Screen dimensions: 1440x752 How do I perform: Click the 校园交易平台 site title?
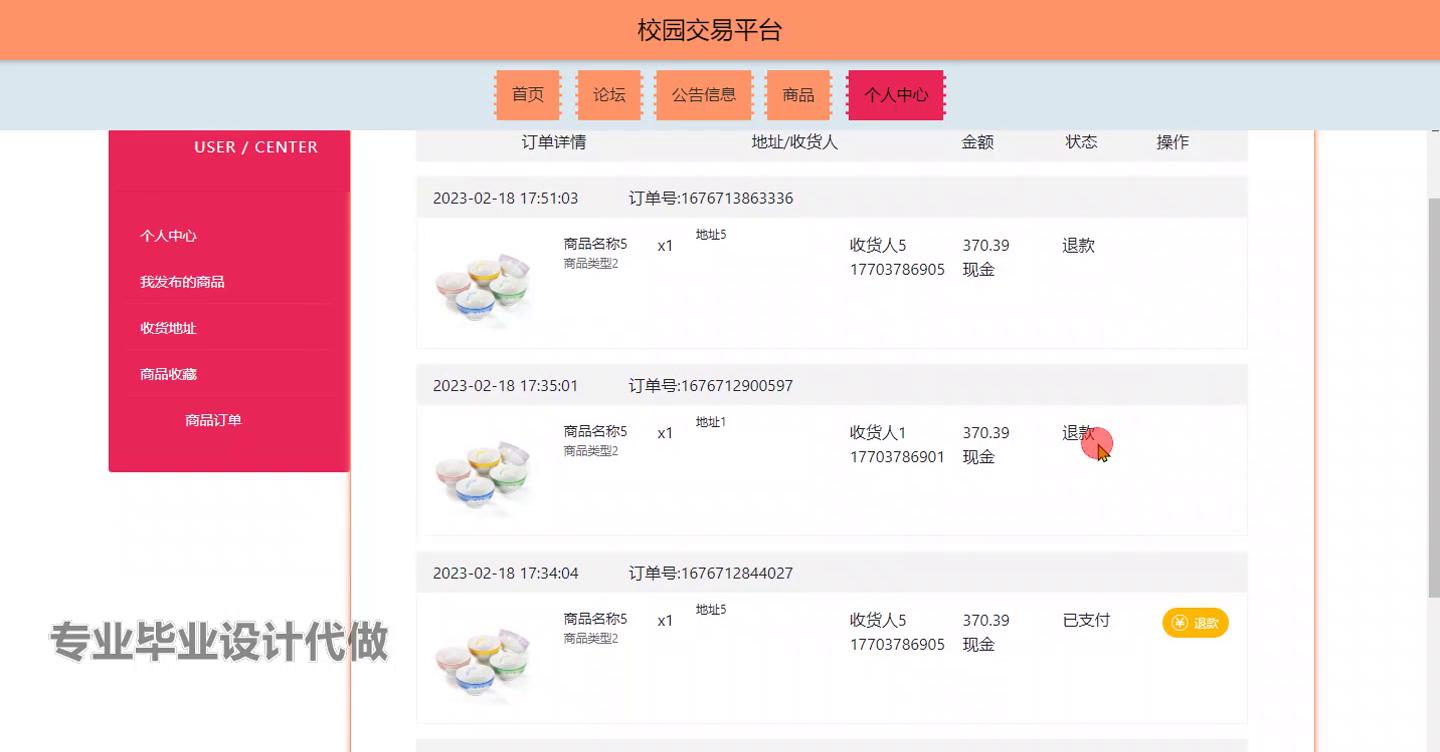[709, 30]
